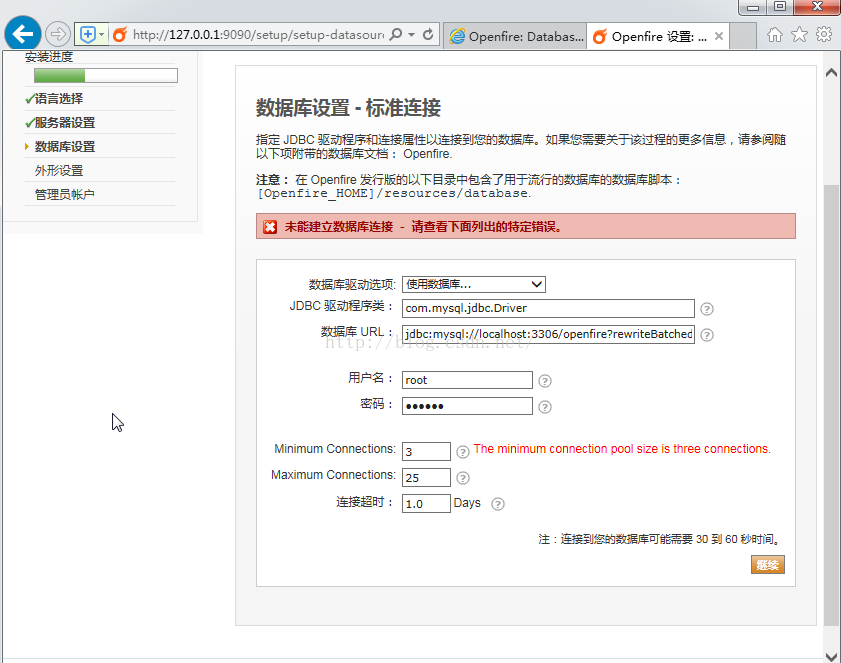Select 语言选择 step in sidebar
Viewport: 841px width, 663px height.
[58, 99]
